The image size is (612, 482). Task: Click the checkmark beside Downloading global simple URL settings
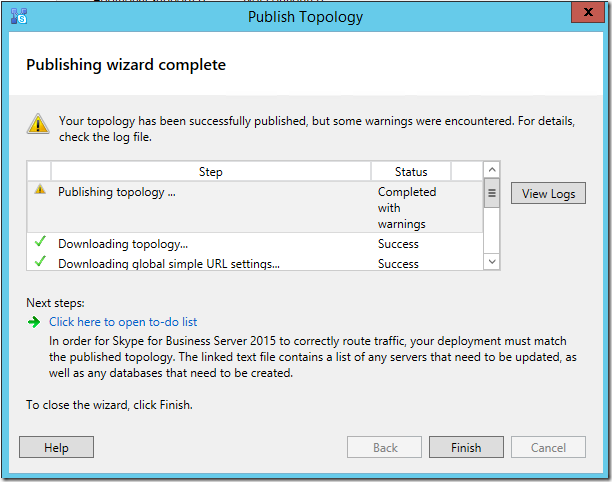coord(40,261)
